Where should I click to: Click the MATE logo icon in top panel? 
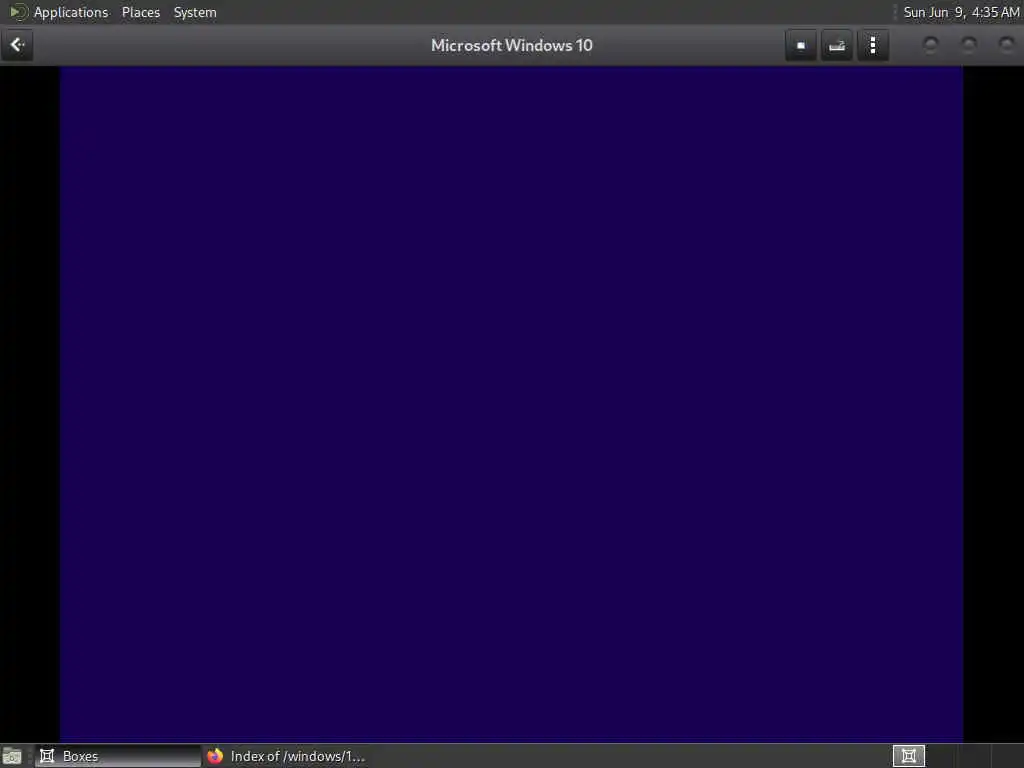point(18,12)
